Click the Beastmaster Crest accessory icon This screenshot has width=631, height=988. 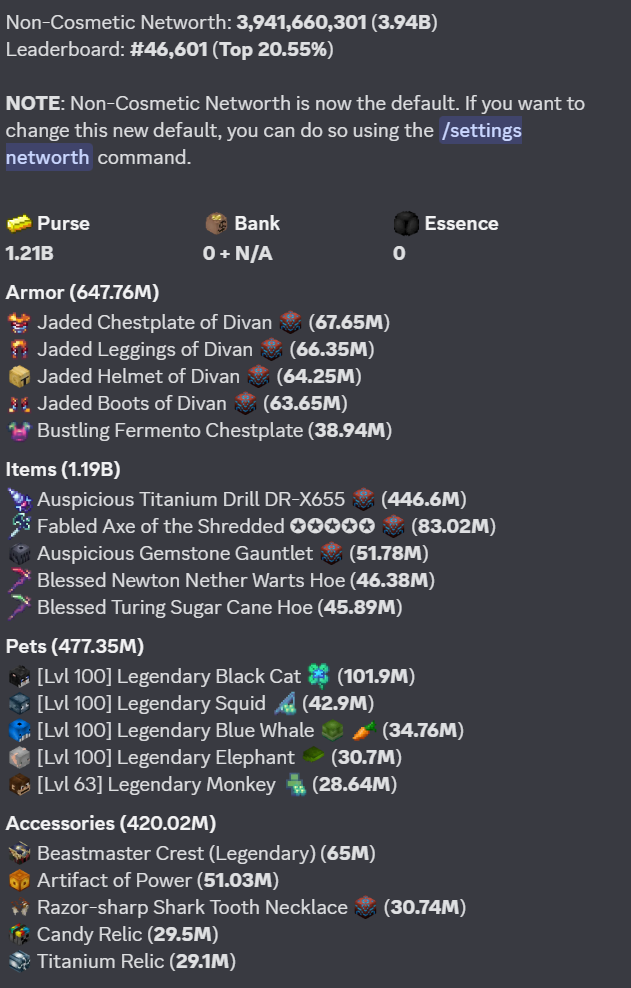click(19, 853)
